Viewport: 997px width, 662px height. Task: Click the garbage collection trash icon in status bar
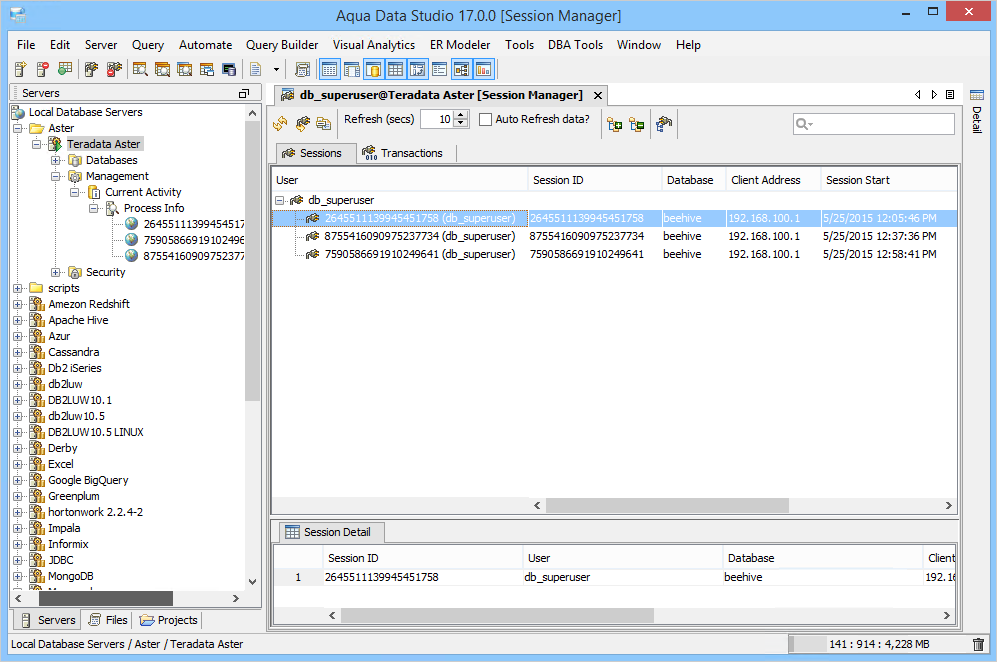click(979, 644)
